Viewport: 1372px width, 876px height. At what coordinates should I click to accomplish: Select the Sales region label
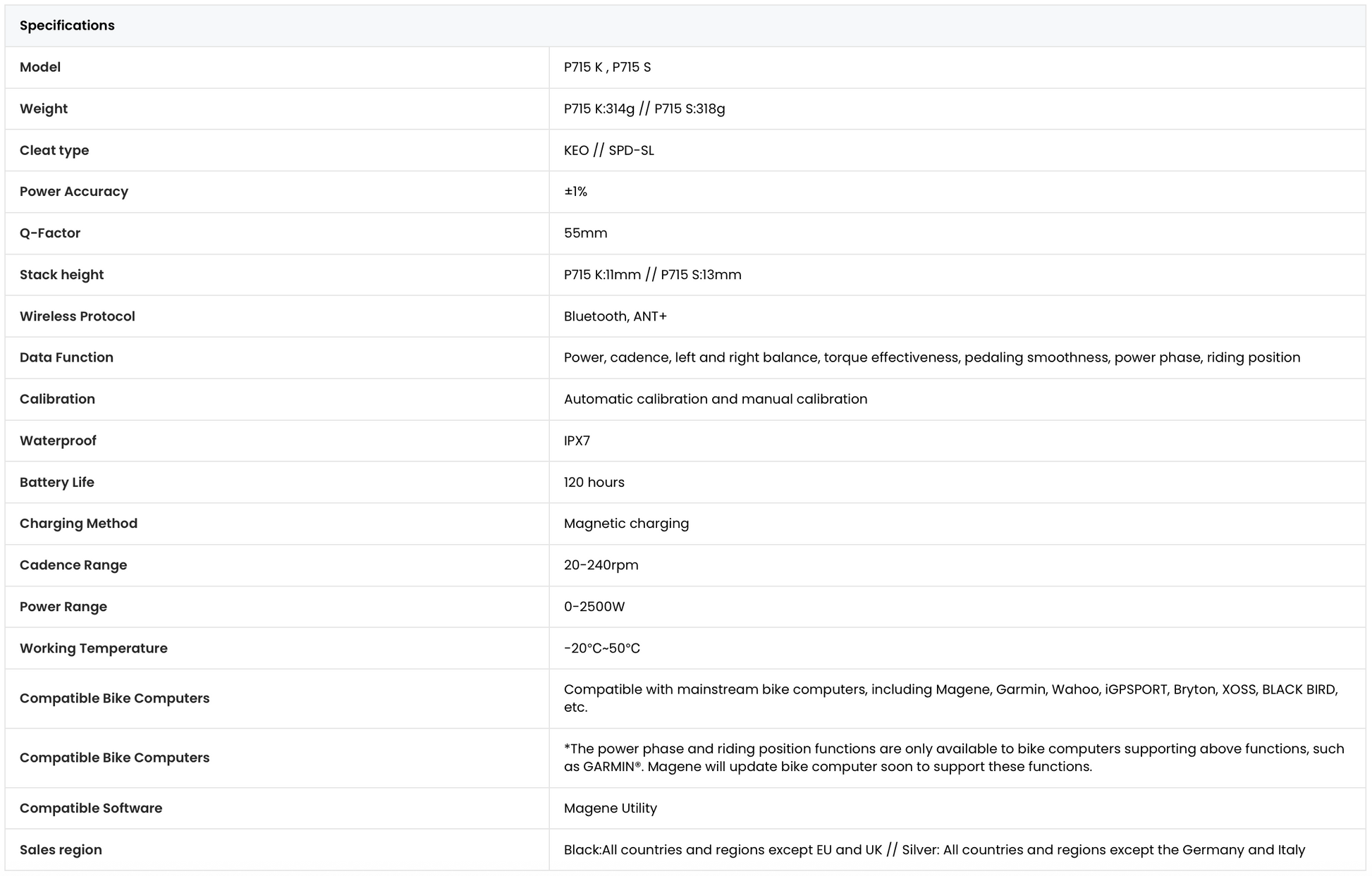tap(61, 850)
